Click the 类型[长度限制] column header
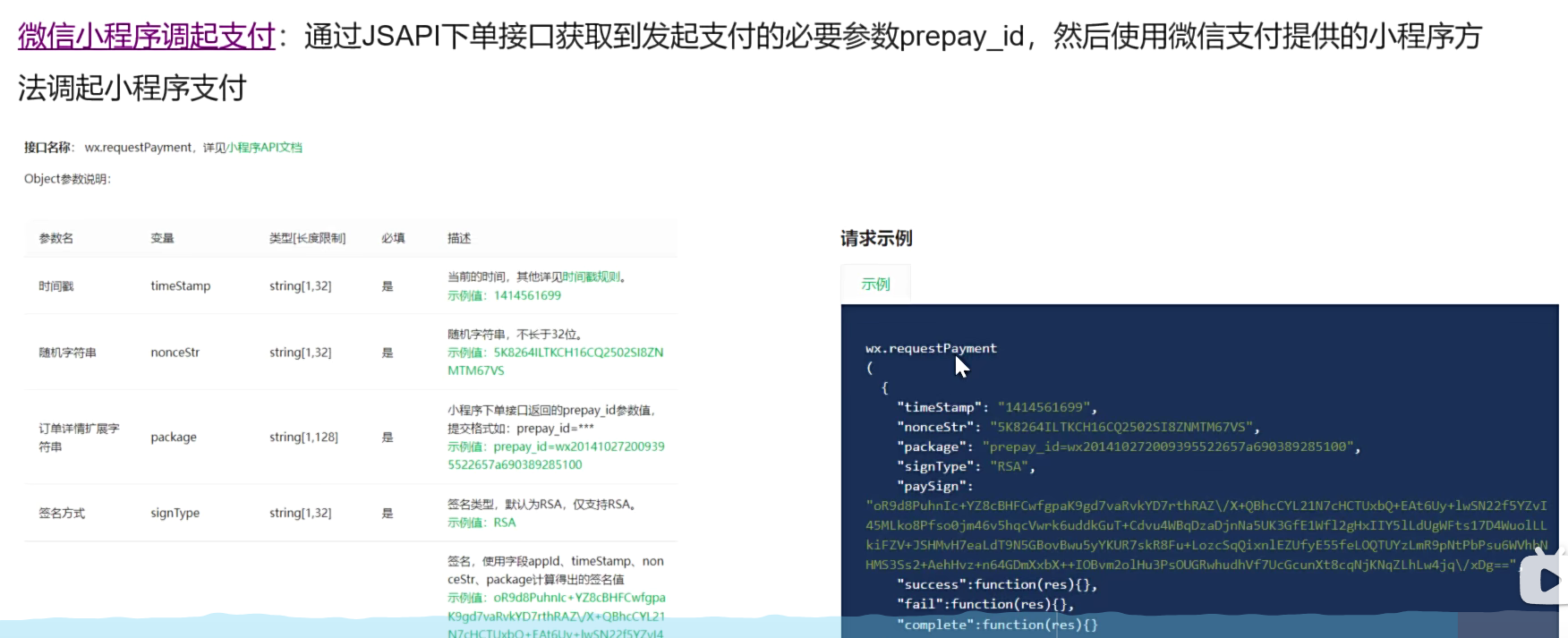This screenshot has width=1568, height=638. [x=307, y=238]
